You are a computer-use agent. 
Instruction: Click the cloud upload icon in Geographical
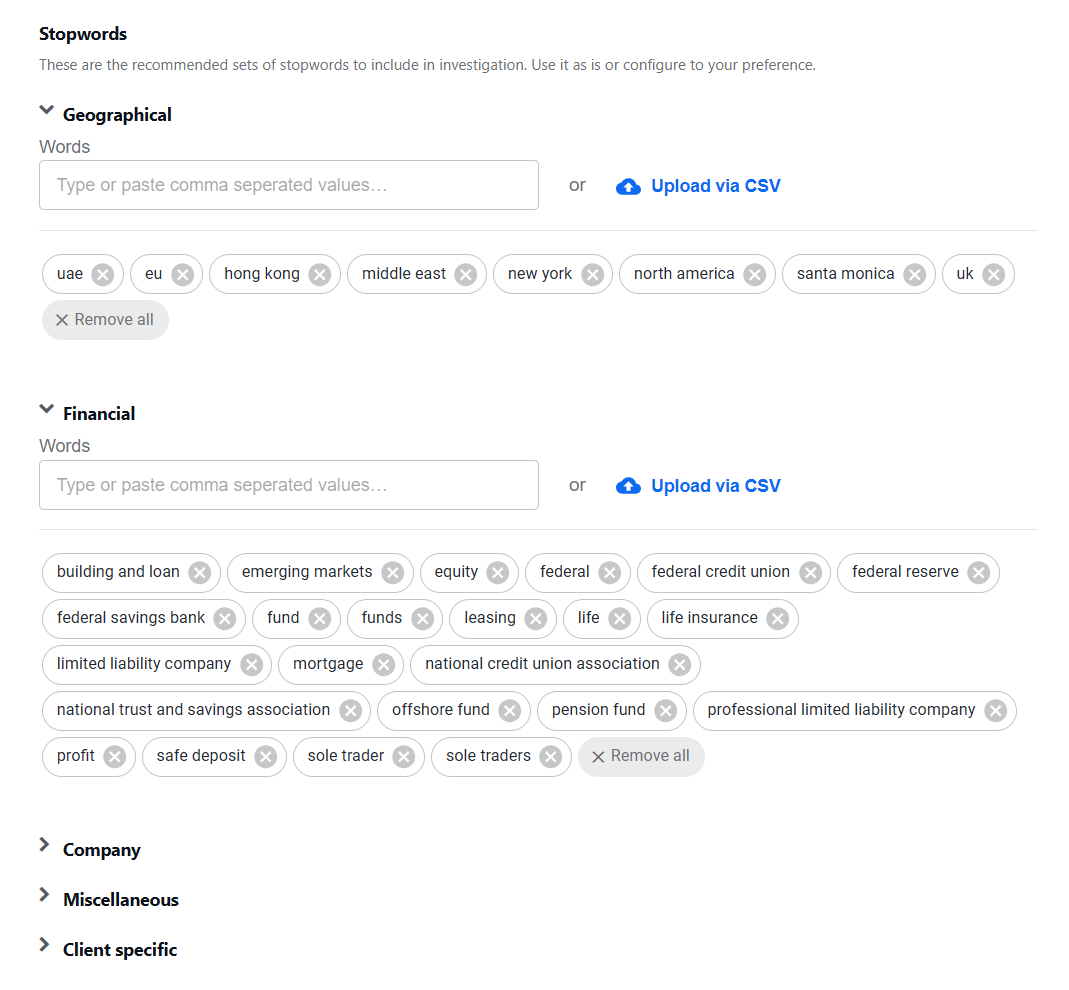[x=628, y=187]
